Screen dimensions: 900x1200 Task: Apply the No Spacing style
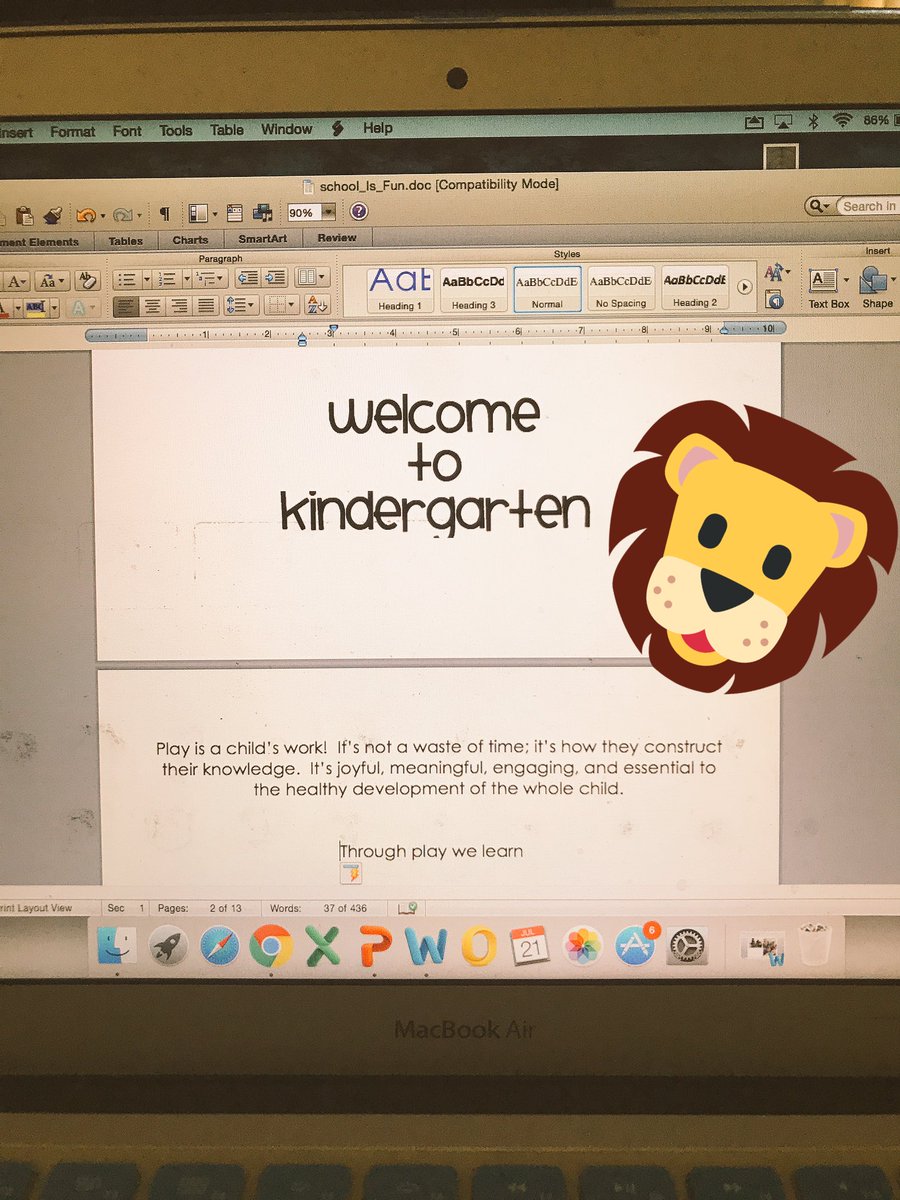tap(621, 288)
